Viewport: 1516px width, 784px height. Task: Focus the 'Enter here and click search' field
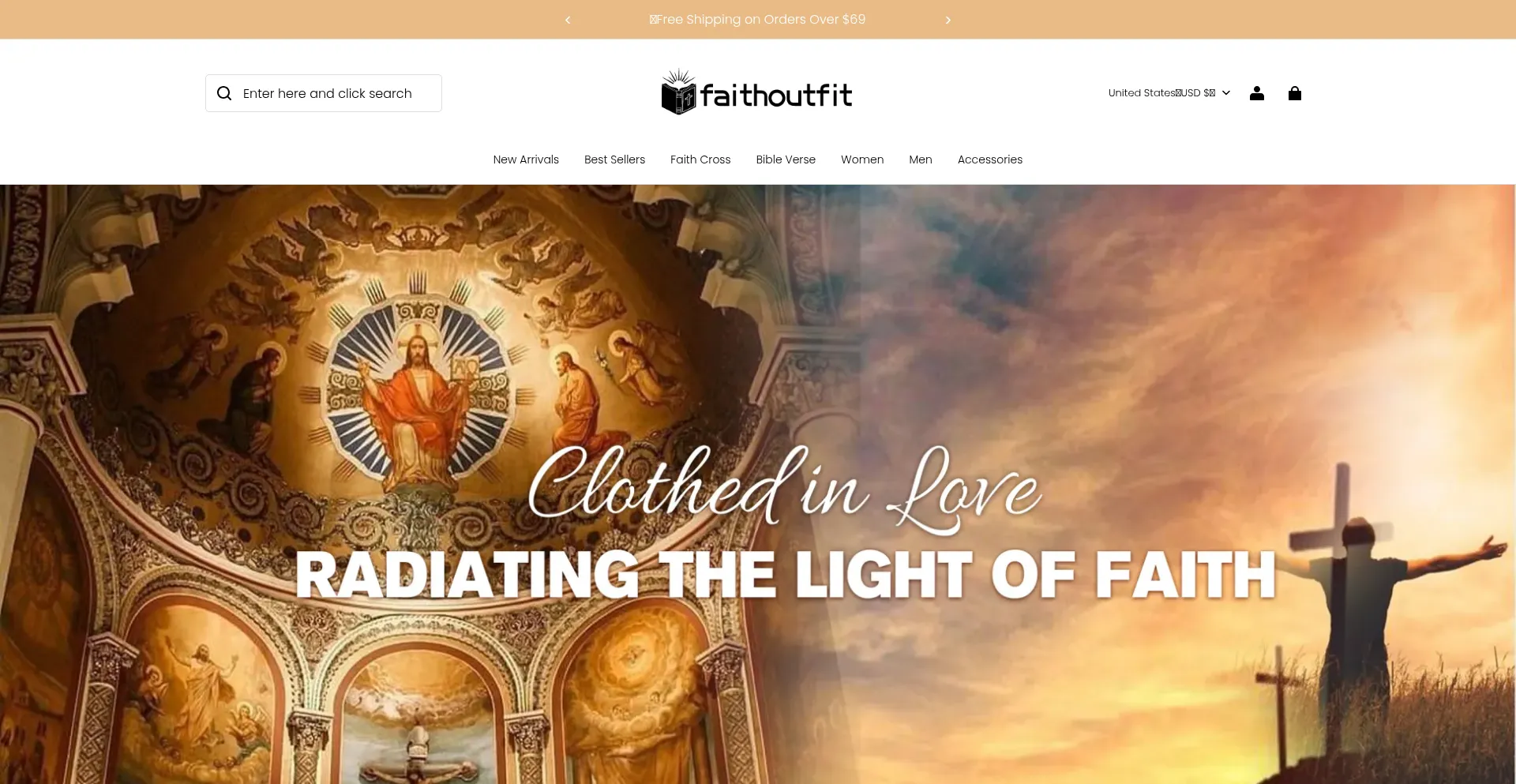pyautogui.click(x=324, y=93)
